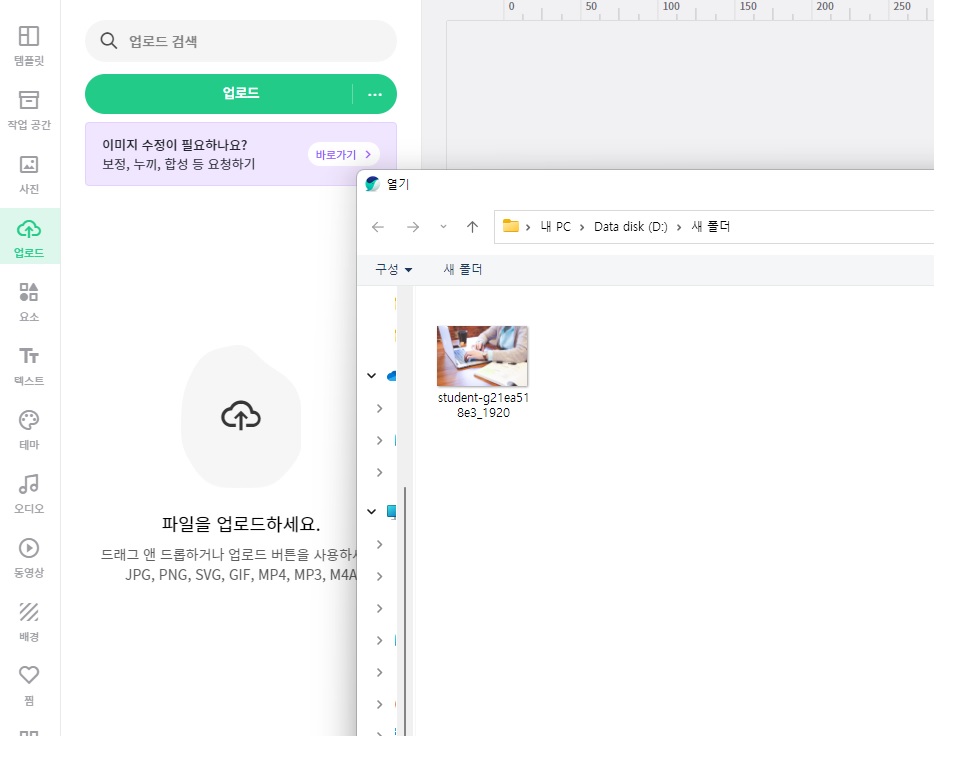This screenshot has height=759, width=960.
Task: Open the 동영상 (Video) panel
Action: [29, 556]
